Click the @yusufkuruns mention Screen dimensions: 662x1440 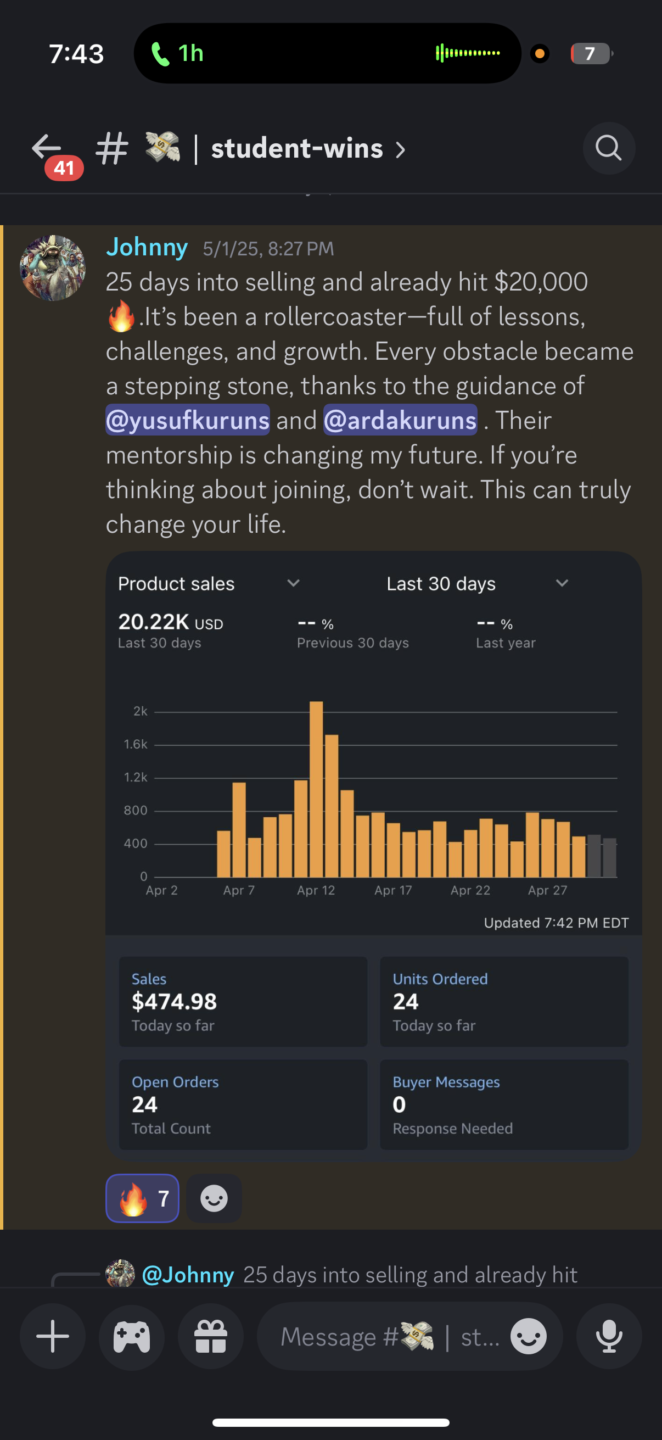[187, 420]
